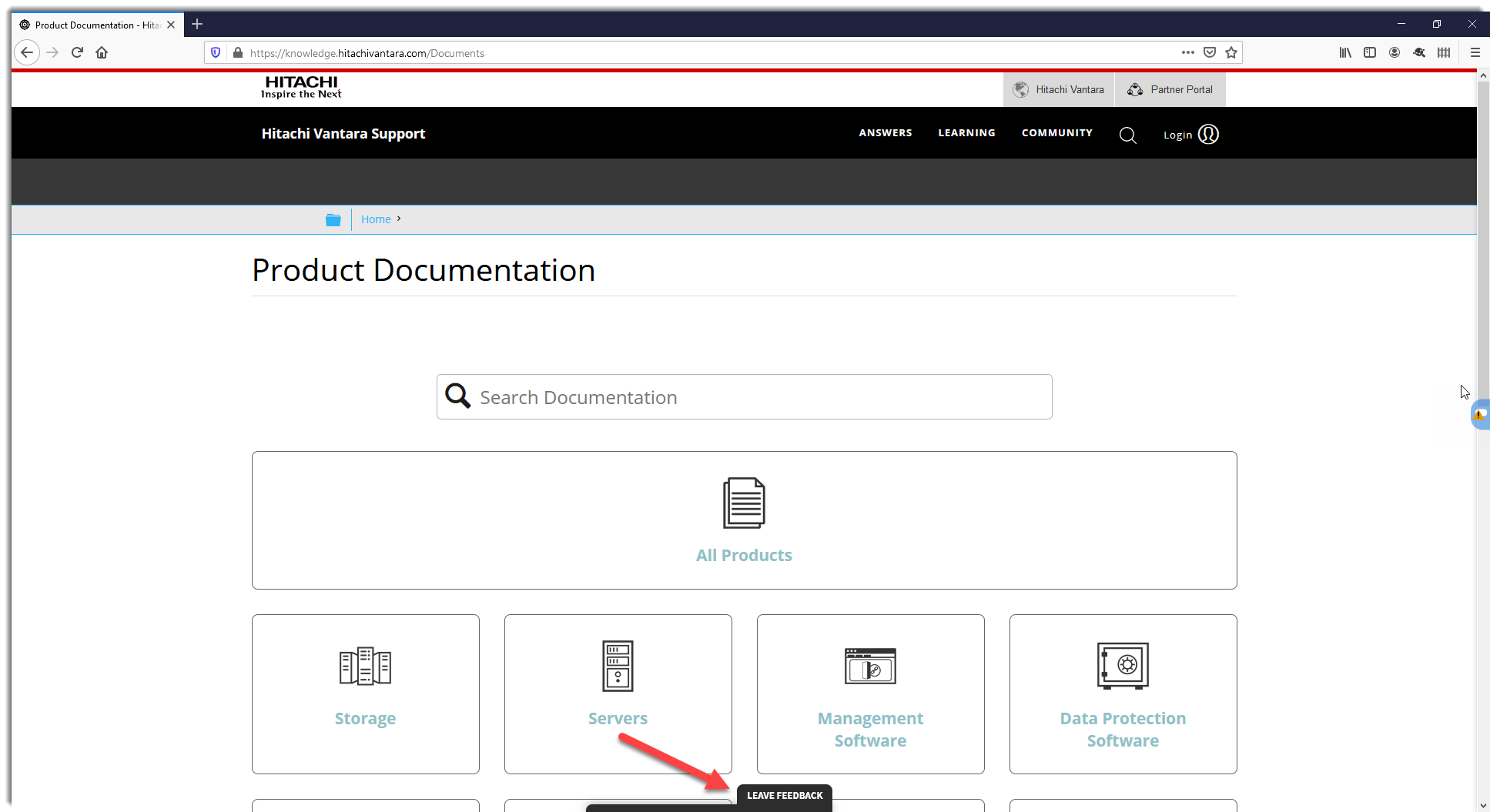Open the LEARNING menu
The height and width of the screenshot is (812, 1490).
tap(966, 132)
